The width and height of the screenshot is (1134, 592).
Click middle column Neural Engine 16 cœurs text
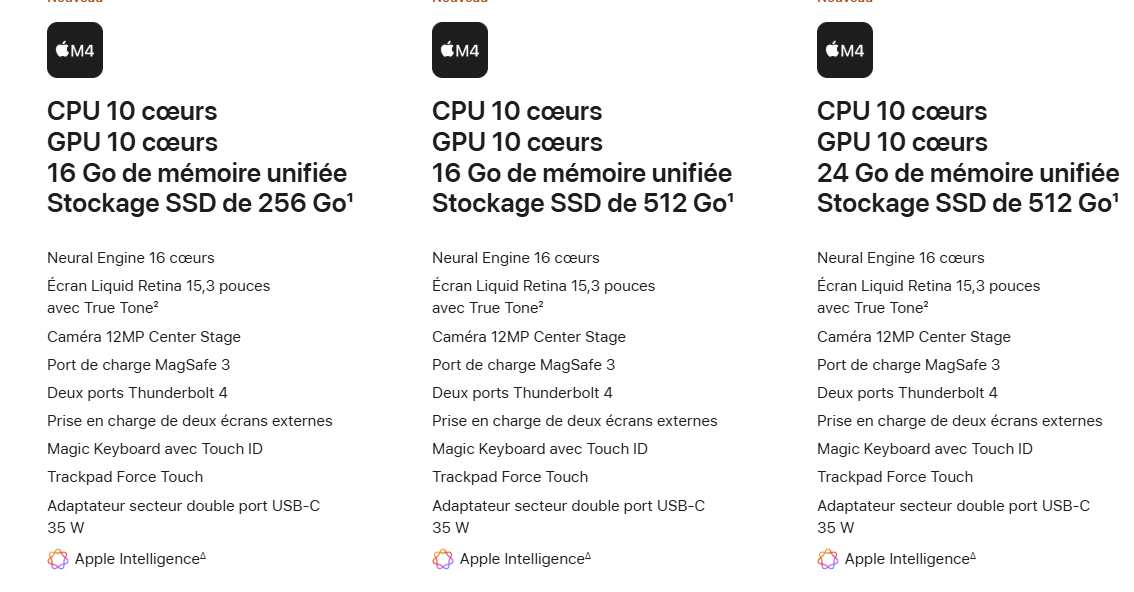(x=516, y=258)
